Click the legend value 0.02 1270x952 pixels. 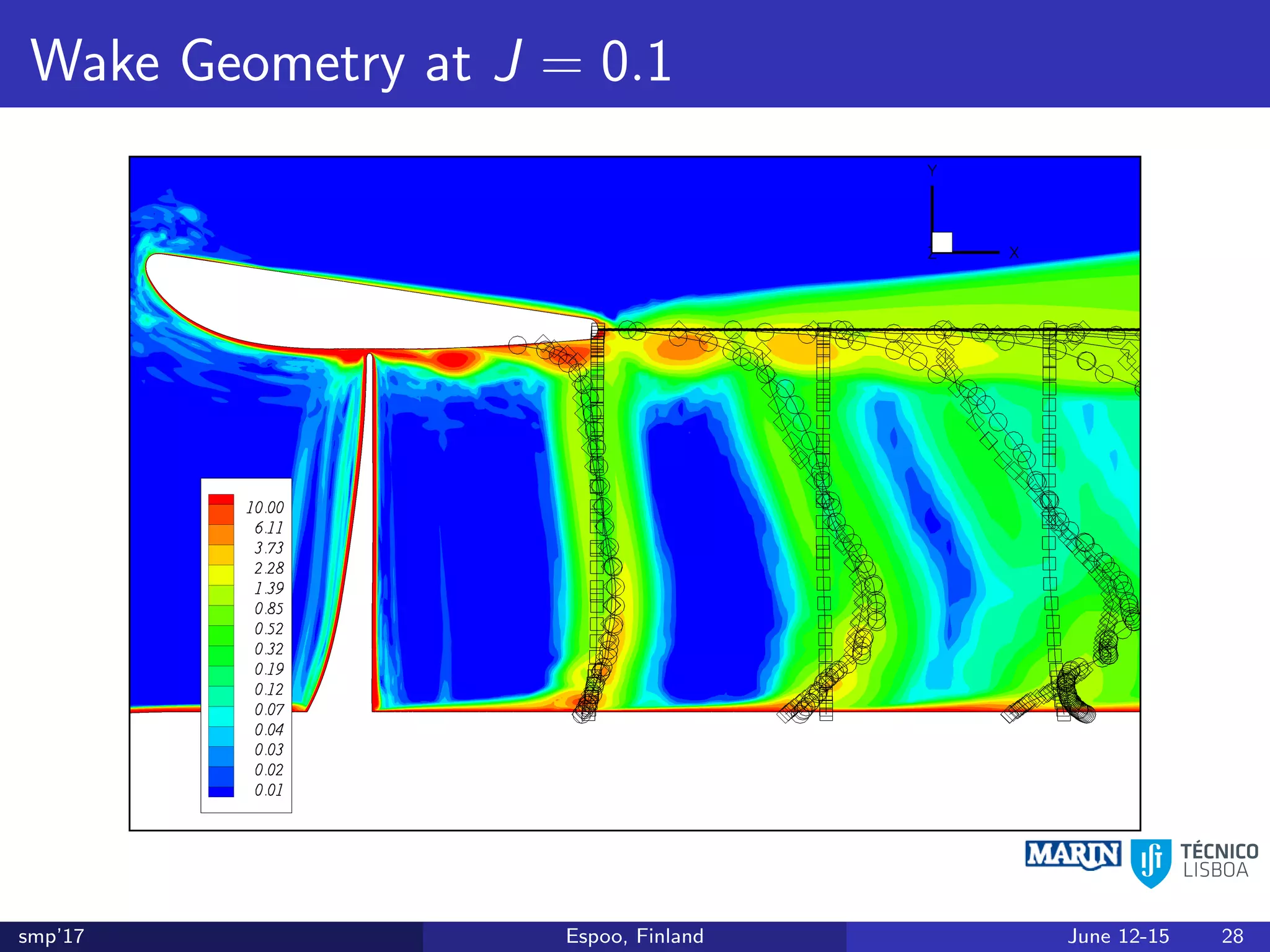tap(269, 770)
